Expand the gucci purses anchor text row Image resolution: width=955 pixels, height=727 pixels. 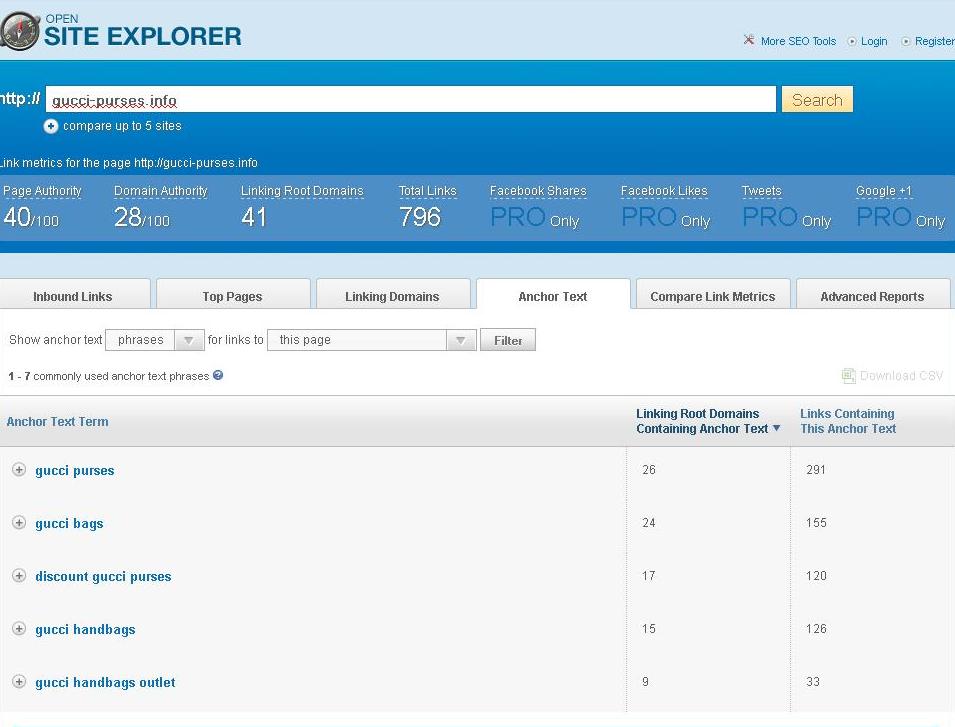click(x=18, y=470)
